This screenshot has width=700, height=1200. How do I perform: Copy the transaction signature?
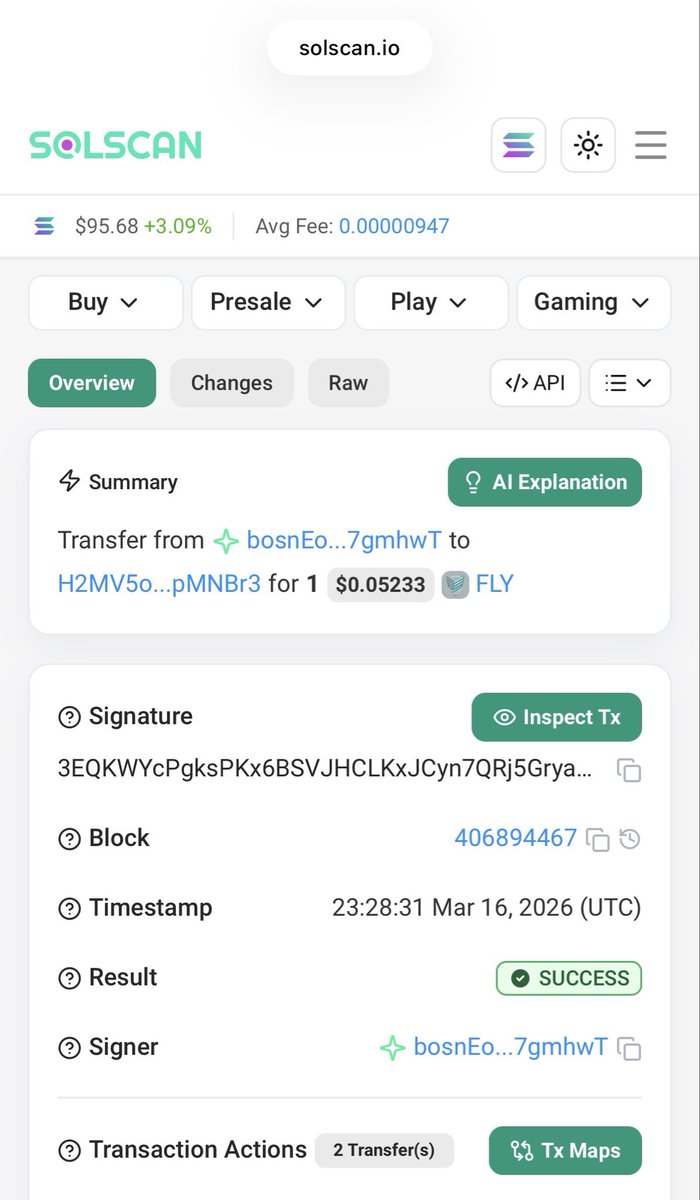[629, 770]
